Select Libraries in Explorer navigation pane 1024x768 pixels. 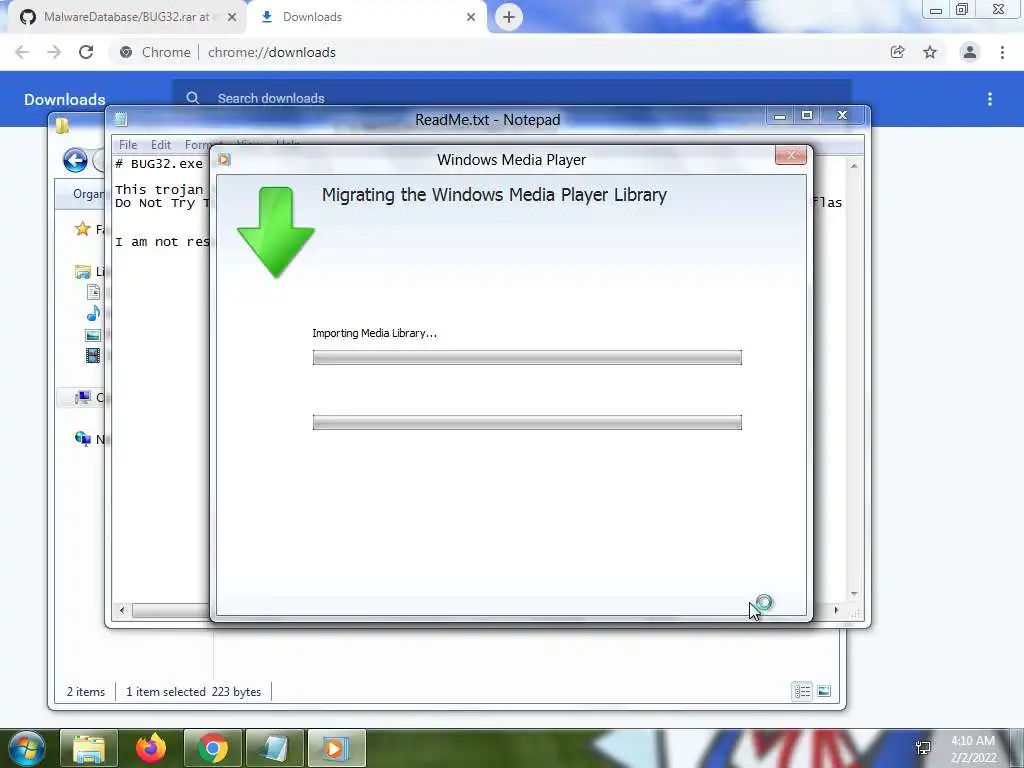point(84,272)
